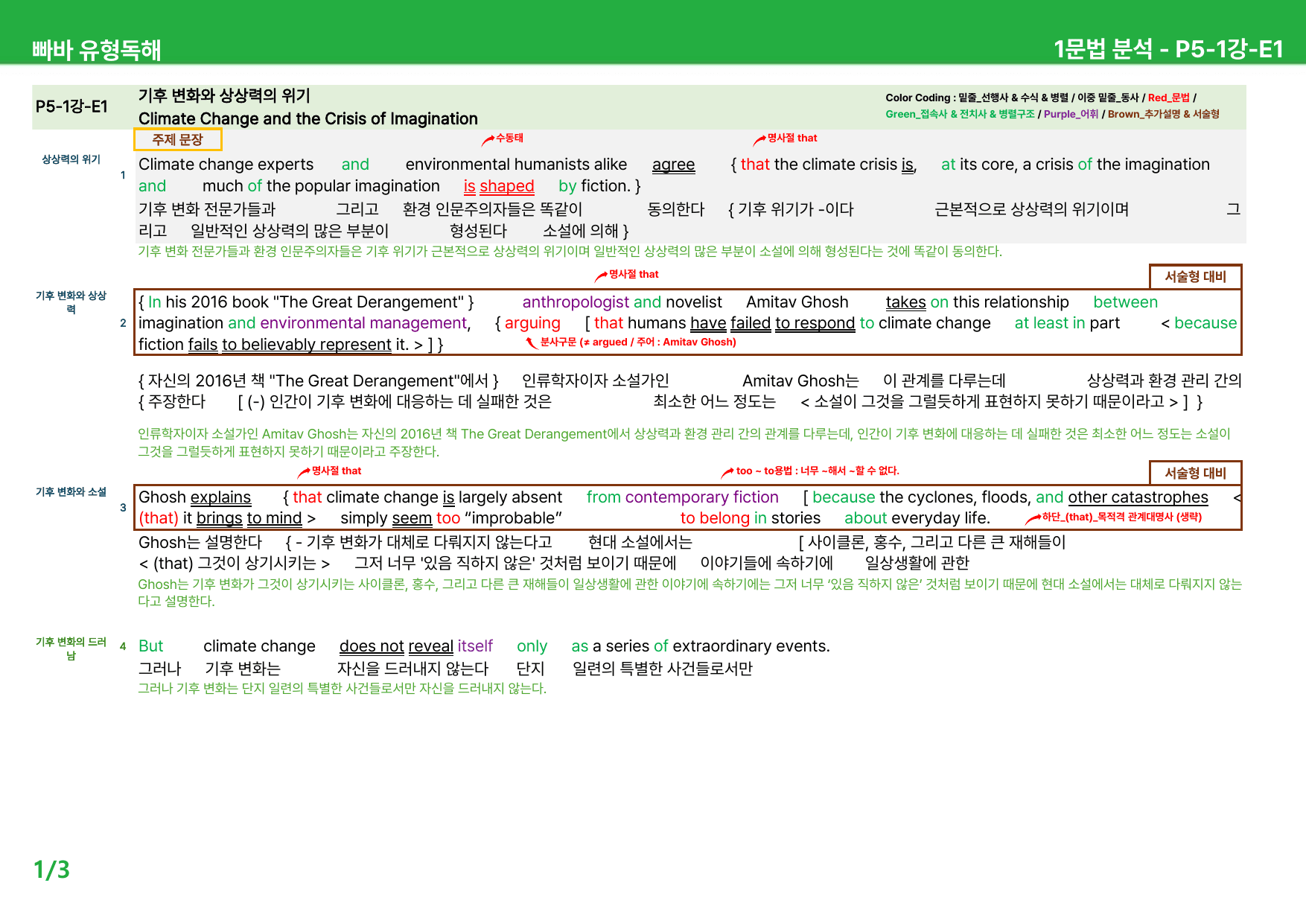The height and width of the screenshot is (924, 1306).
Task: Click the '1문법 분석 - P5-1강-E1' header text
Action: [1168, 49]
